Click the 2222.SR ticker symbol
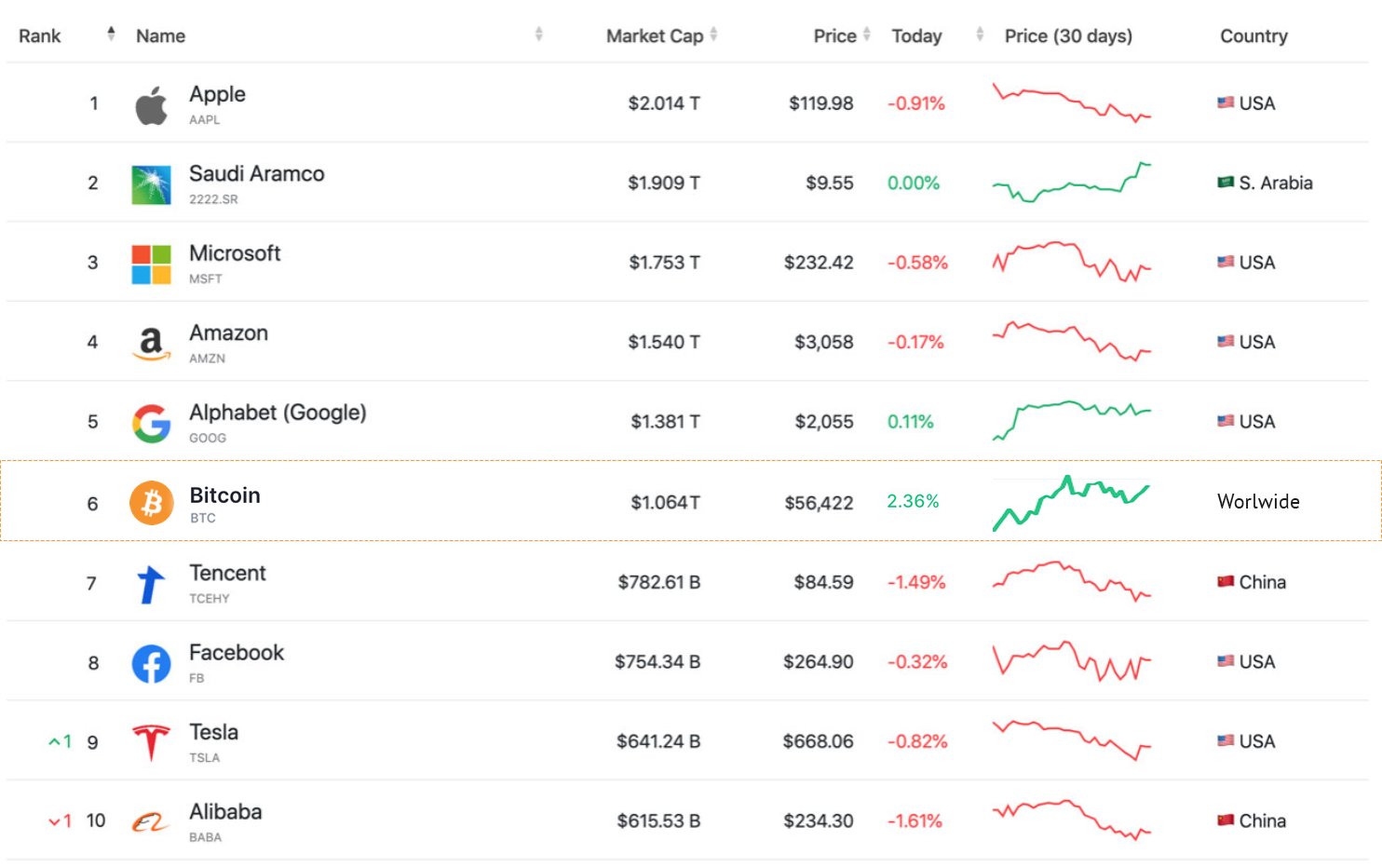1382x868 pixels. coord(213,199)
